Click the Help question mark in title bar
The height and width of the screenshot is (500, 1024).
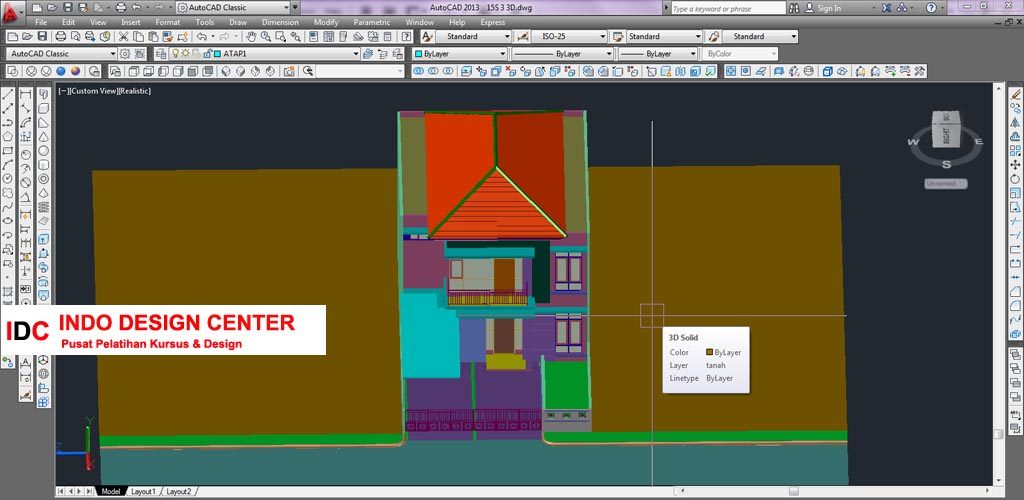[x=931, y=8]
